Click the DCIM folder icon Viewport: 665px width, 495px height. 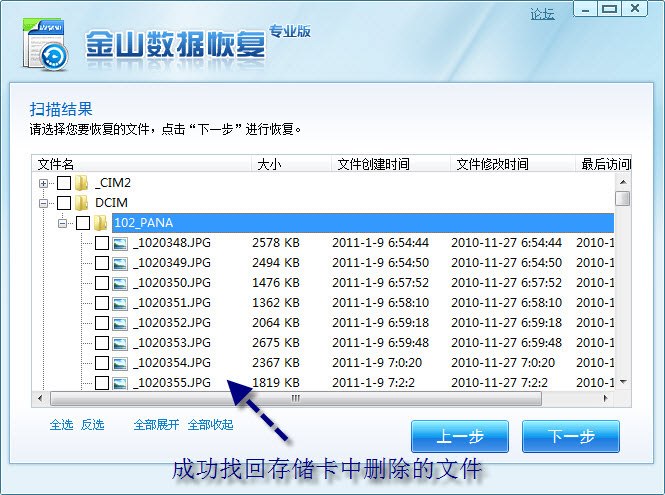tap(81, 203)
